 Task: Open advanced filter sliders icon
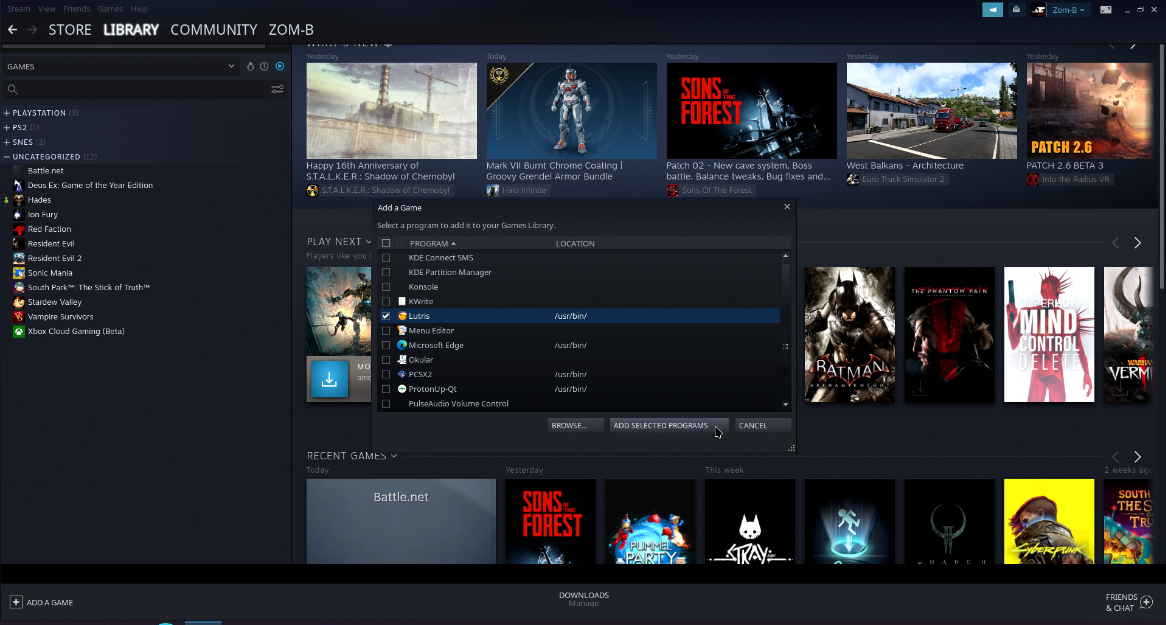(x=277, y=89)
